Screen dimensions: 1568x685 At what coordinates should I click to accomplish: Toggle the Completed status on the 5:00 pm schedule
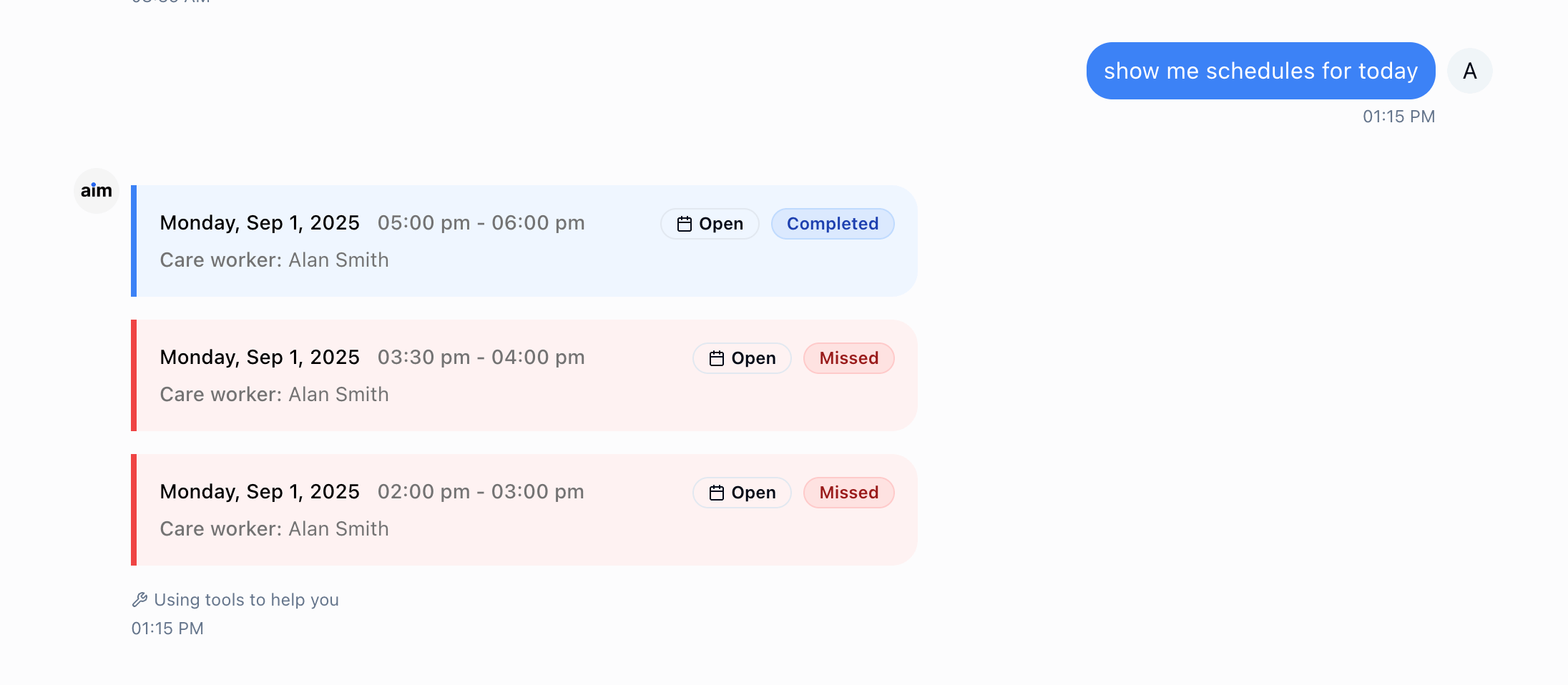tap(832, 223)
